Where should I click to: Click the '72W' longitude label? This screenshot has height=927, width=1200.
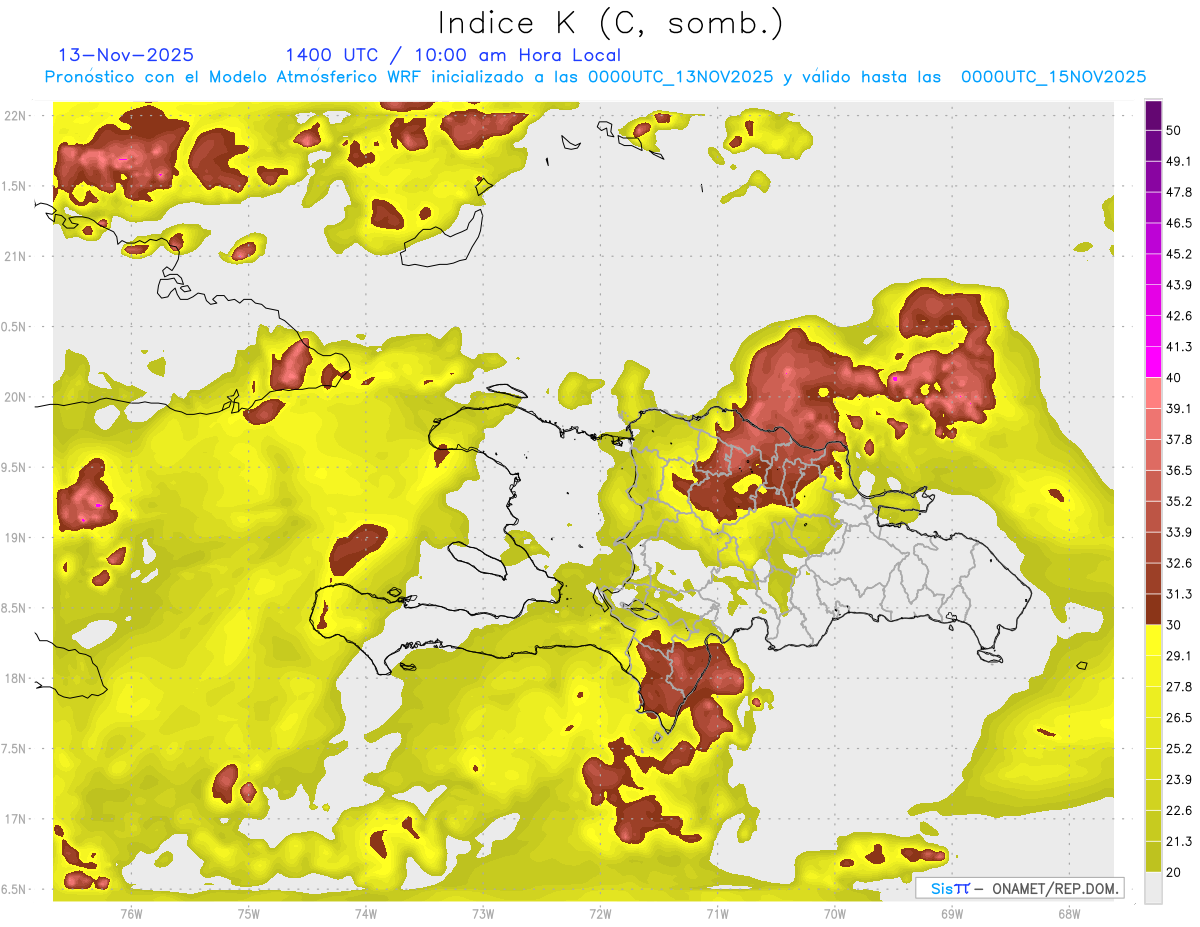(x=600, y=913)
